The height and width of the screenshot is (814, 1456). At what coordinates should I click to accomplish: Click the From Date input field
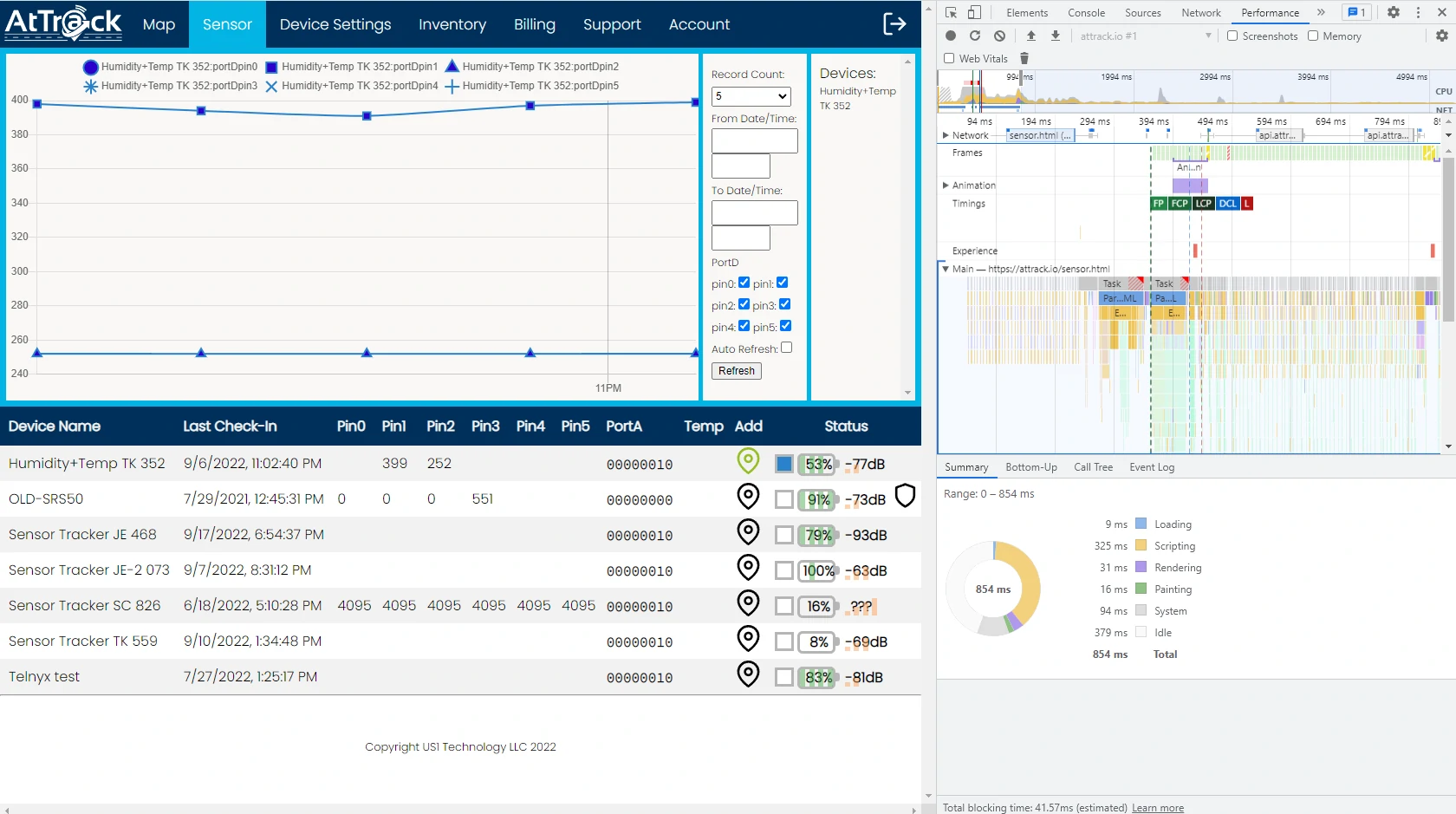tap(754, 140)
